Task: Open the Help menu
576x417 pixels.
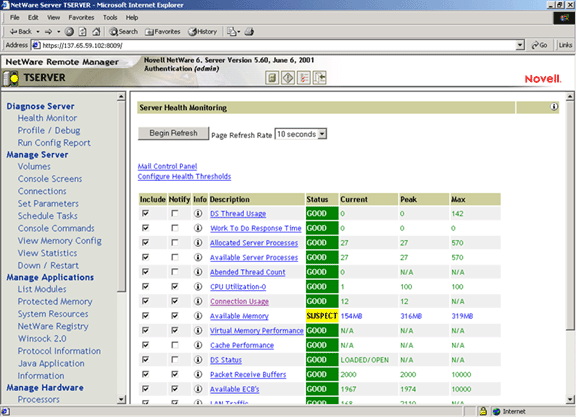Action: point(132,17)
